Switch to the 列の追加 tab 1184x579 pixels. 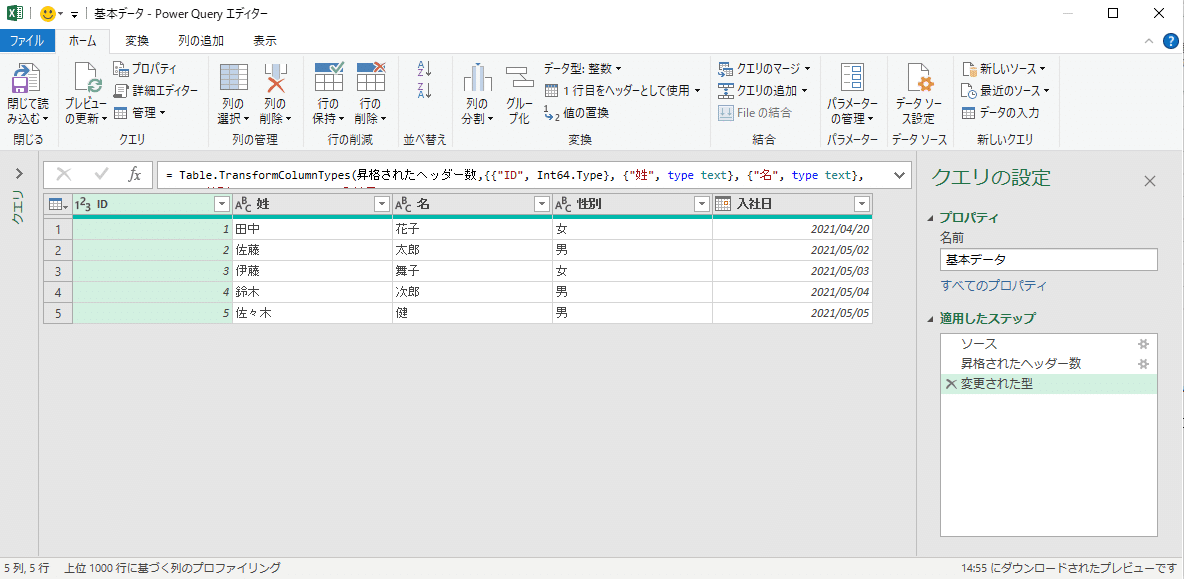click(x=201, y=41)
